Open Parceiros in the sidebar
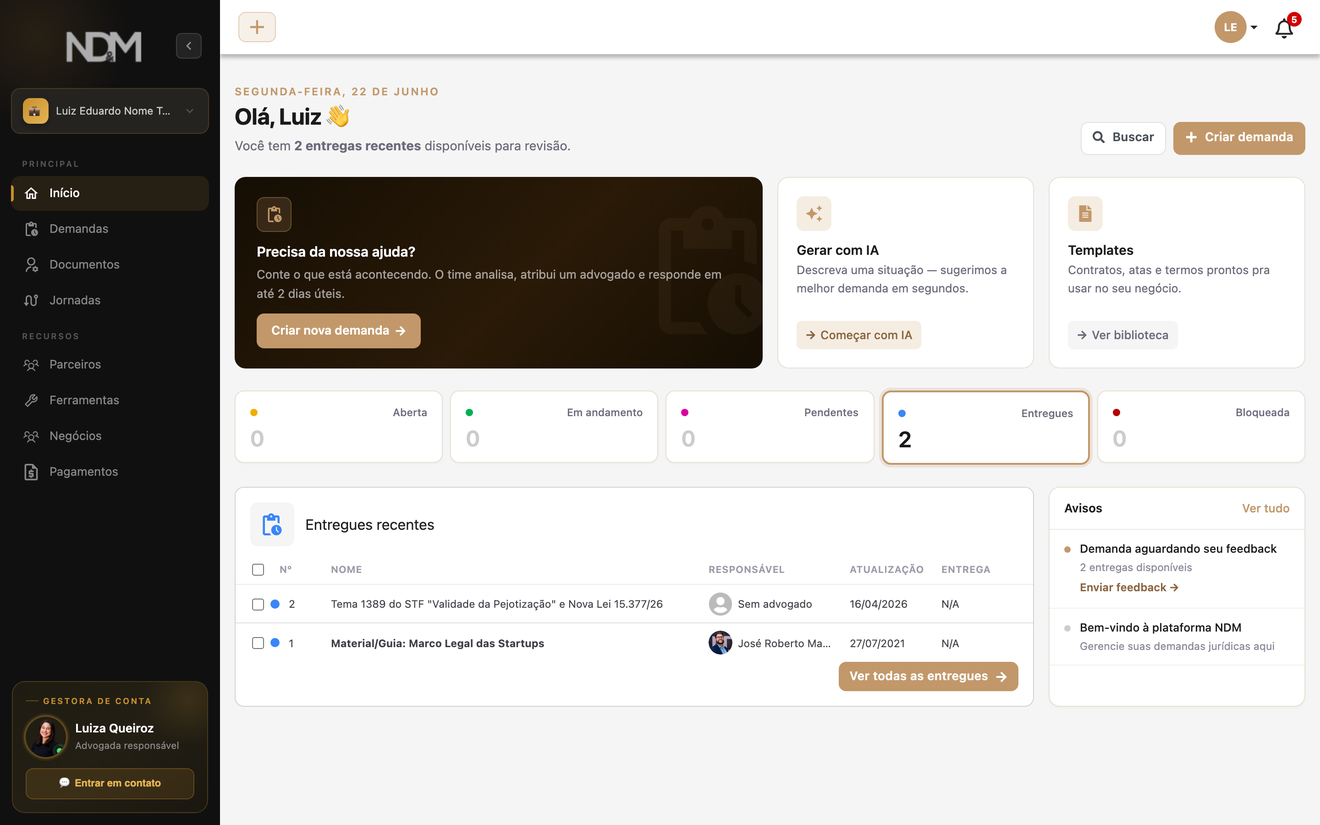The image size is (1320, 825). (x=110, y=365)
